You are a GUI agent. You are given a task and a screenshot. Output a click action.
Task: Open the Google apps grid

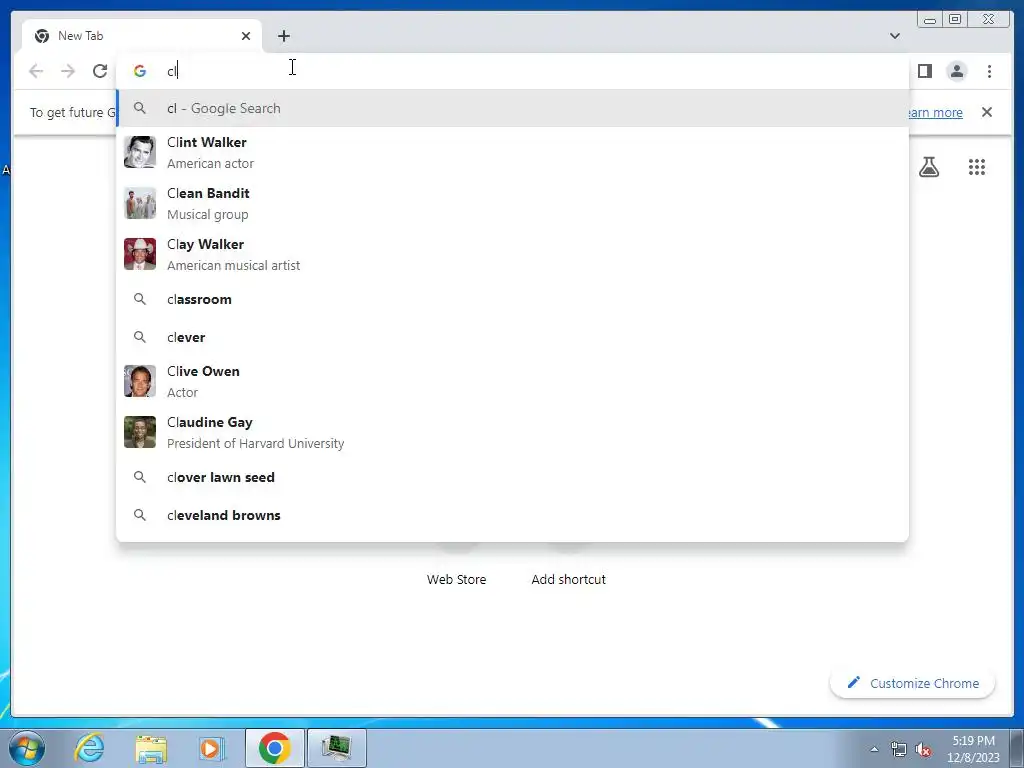(977, 167)
